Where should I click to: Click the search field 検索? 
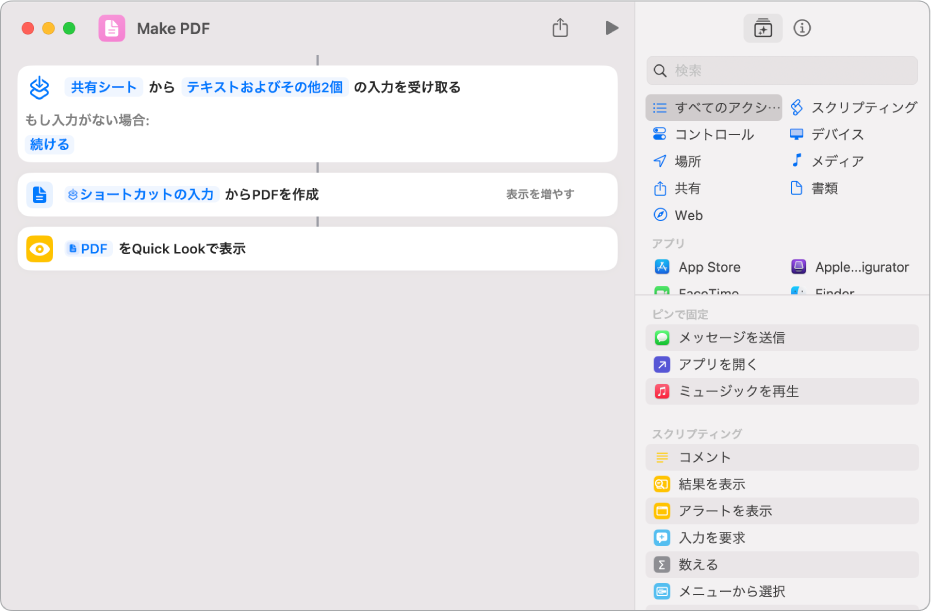pos(782,71)
